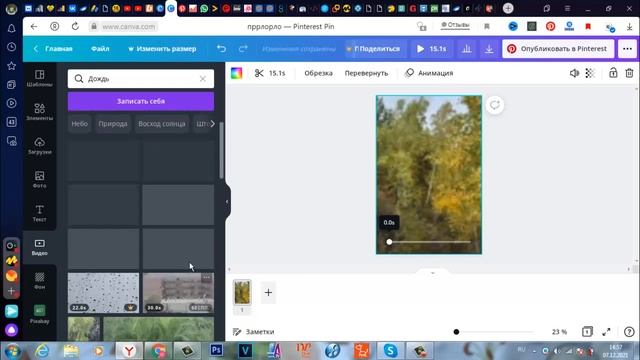Viewport: 640px width, 360px height.
Task: Open Animation (Анимация) option
Action: (429, 73)
